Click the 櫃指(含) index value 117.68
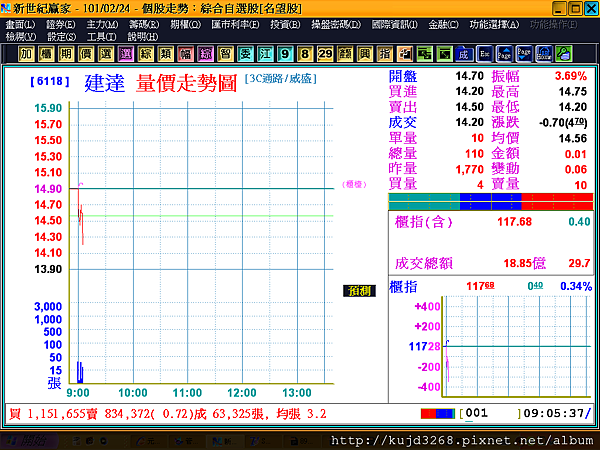Image resolution: width=600 pixels, height=450 pixels. click(x=514, y=222)
